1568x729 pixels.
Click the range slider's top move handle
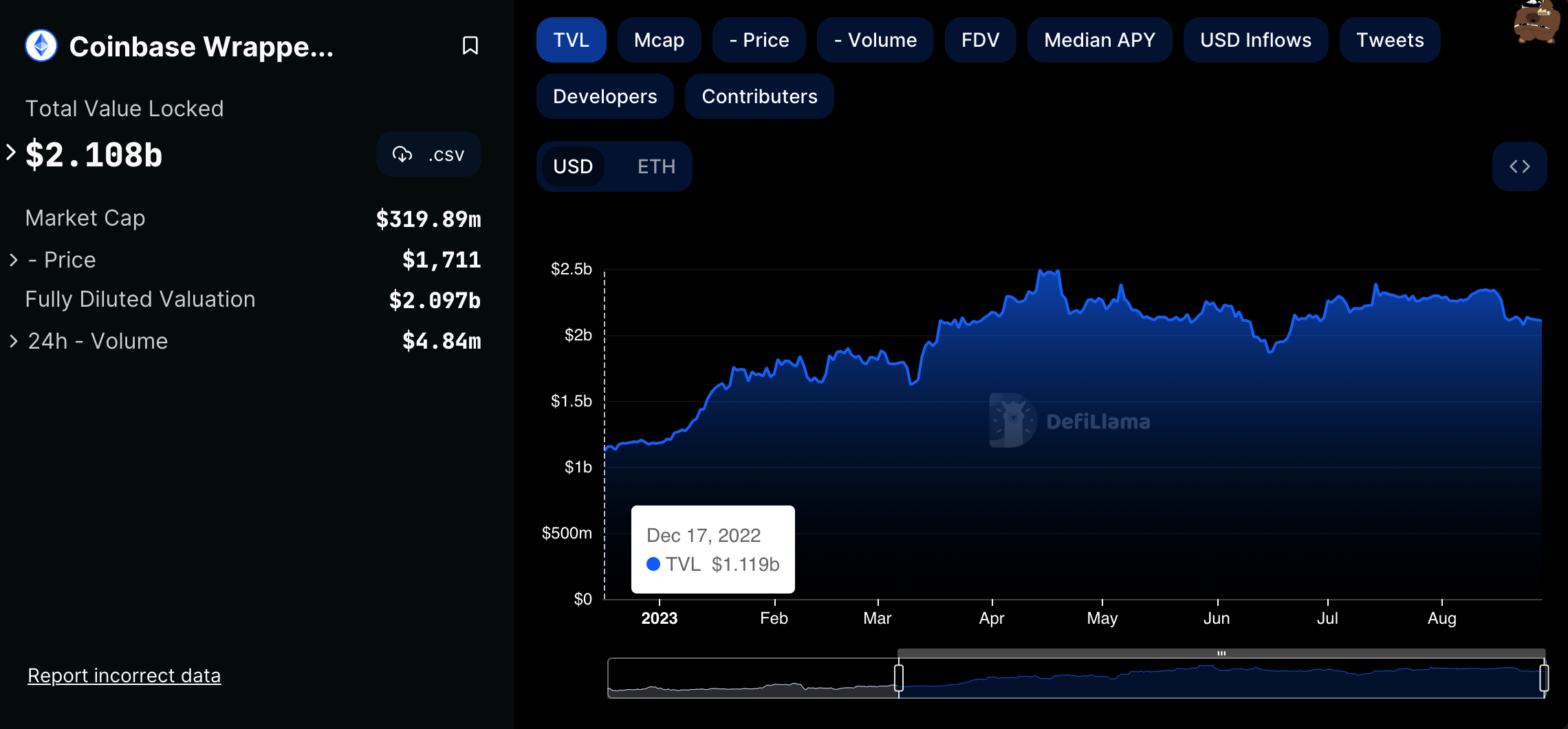[x=1221, y=653]
